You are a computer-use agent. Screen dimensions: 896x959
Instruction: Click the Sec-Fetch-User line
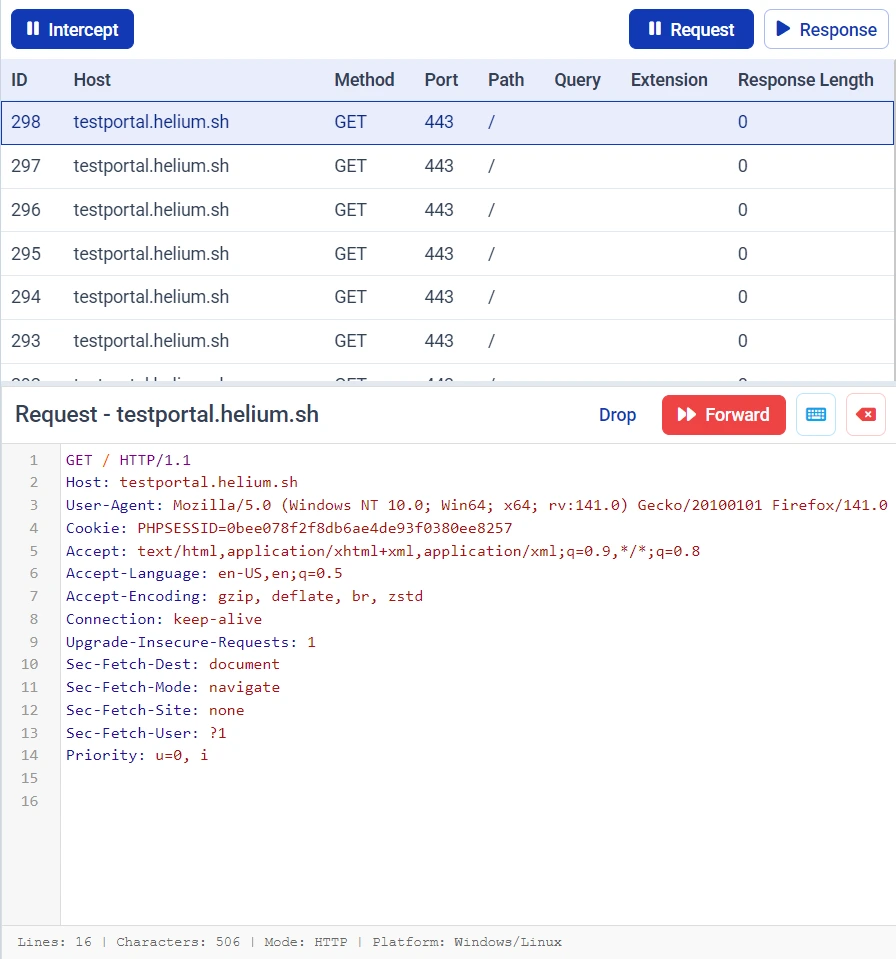[x=146, y=733]
